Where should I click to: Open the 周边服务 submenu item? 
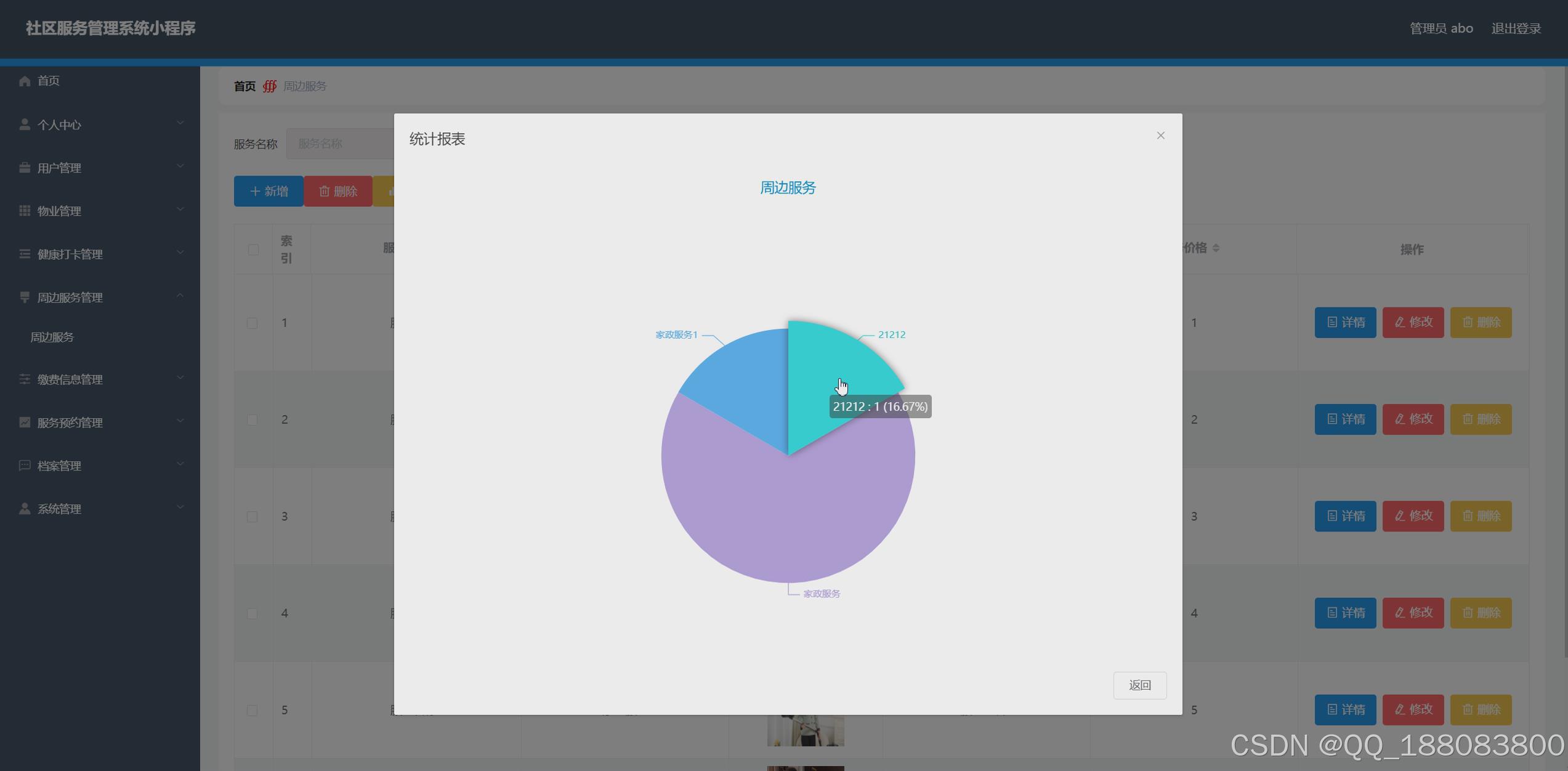pyautogui.click(x=52, y=337)
